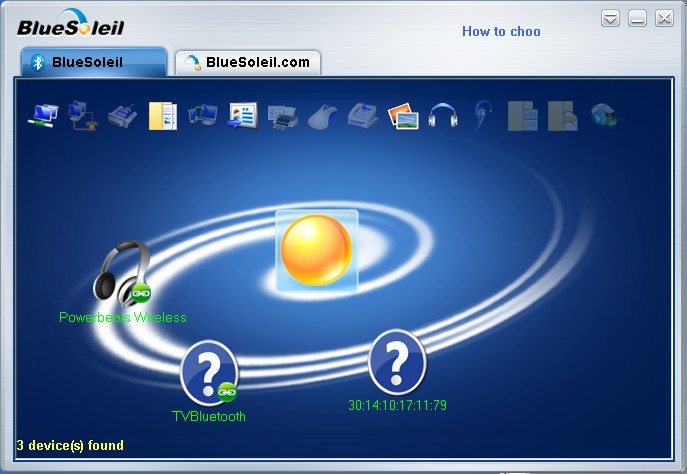Close the BlueSoleil window
The height and width of the screenshot is (474, 687).
point(664,19)
